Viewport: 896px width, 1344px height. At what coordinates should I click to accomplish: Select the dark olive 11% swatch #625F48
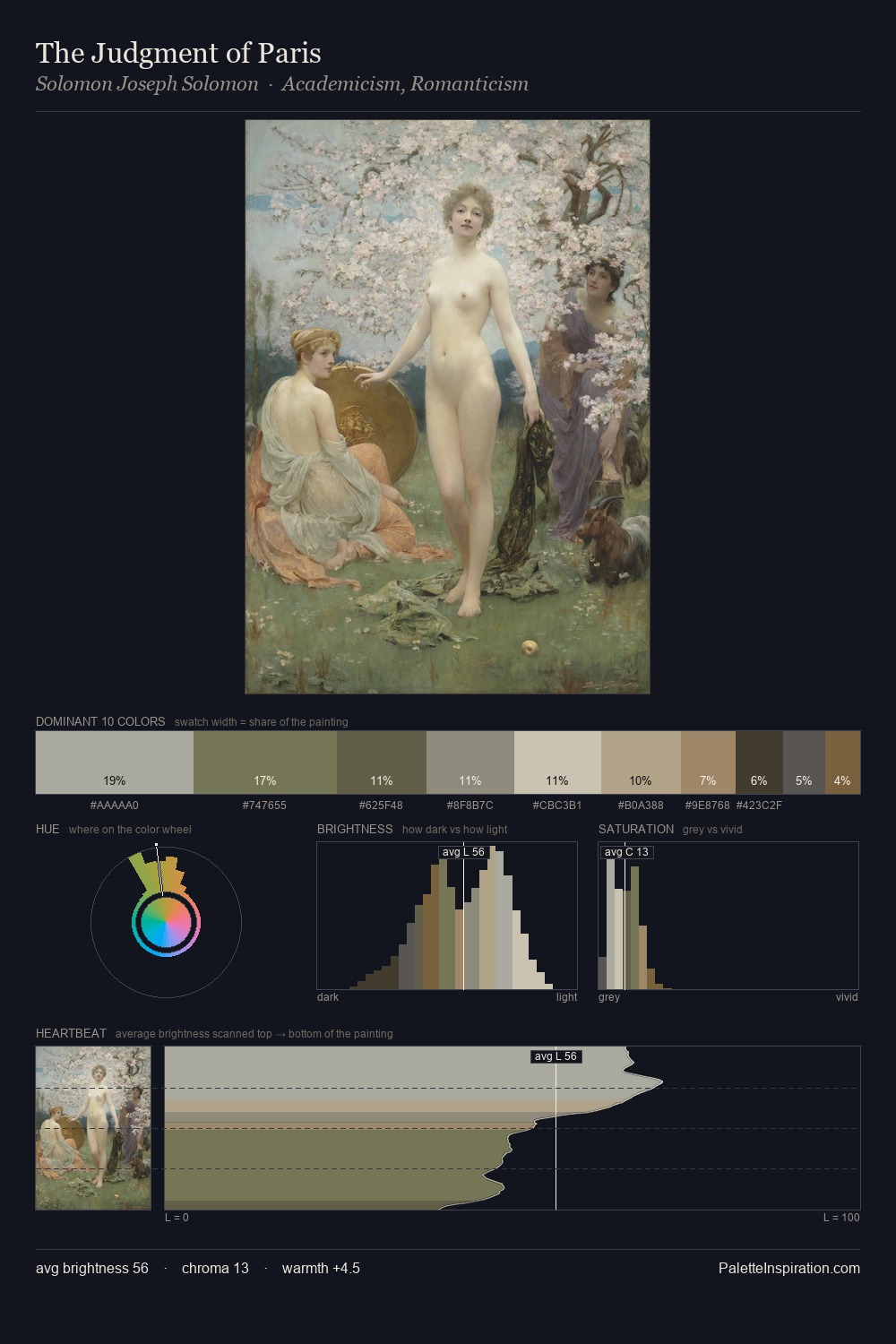pyautogui.click(x=382, y=762)
